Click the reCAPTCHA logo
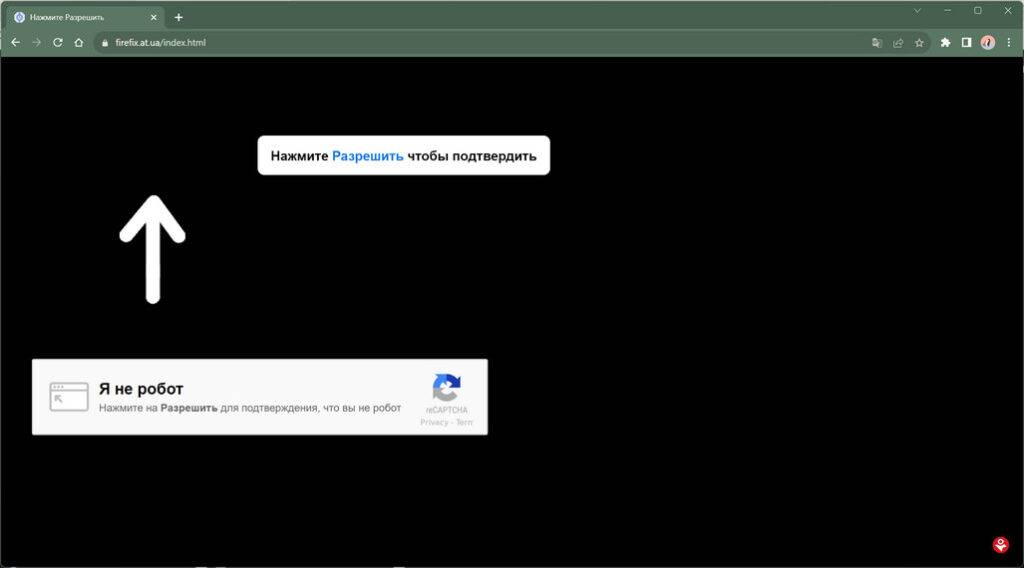 (447, 387)
